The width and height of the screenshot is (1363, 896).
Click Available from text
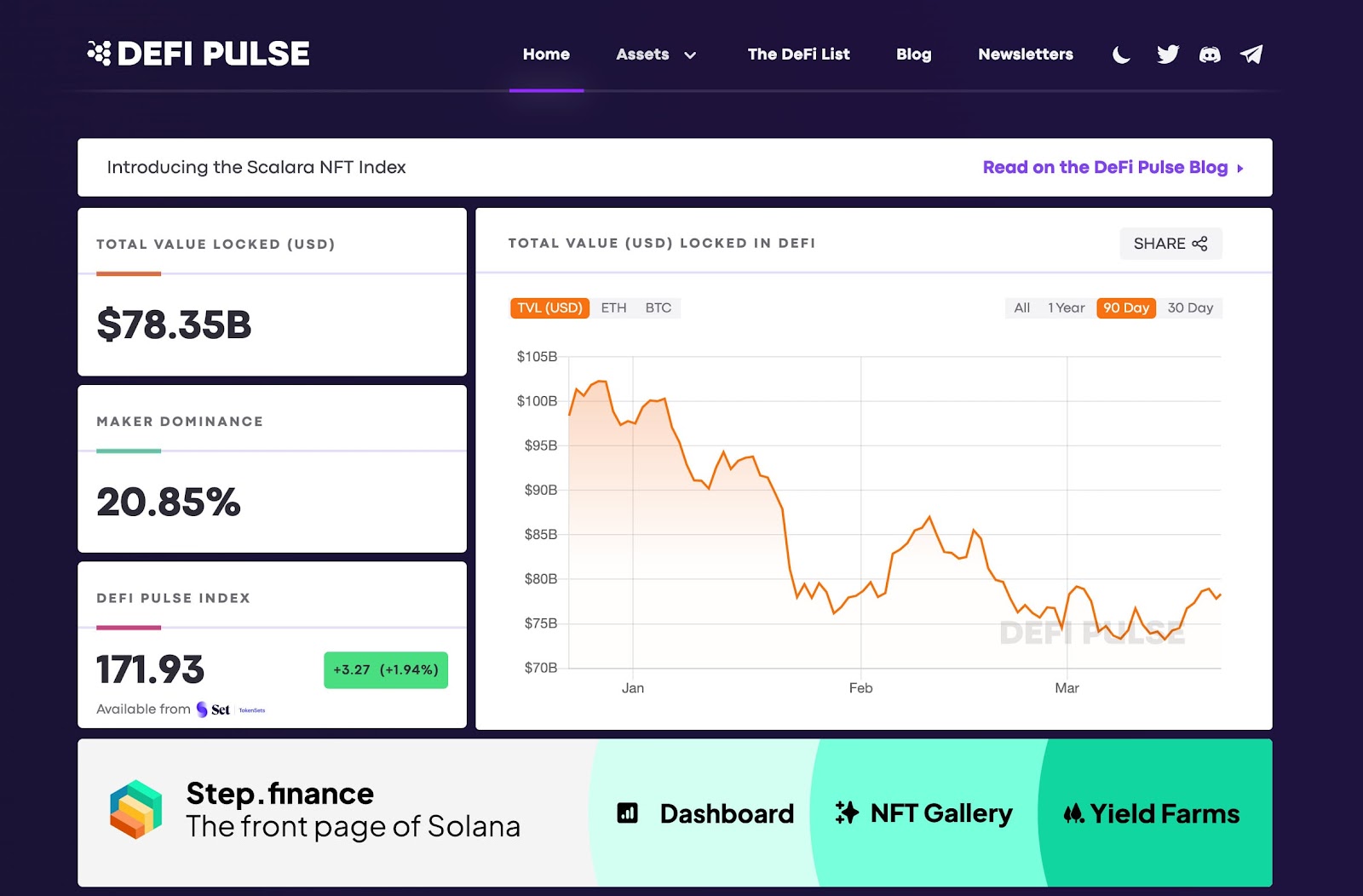[143, 709]
